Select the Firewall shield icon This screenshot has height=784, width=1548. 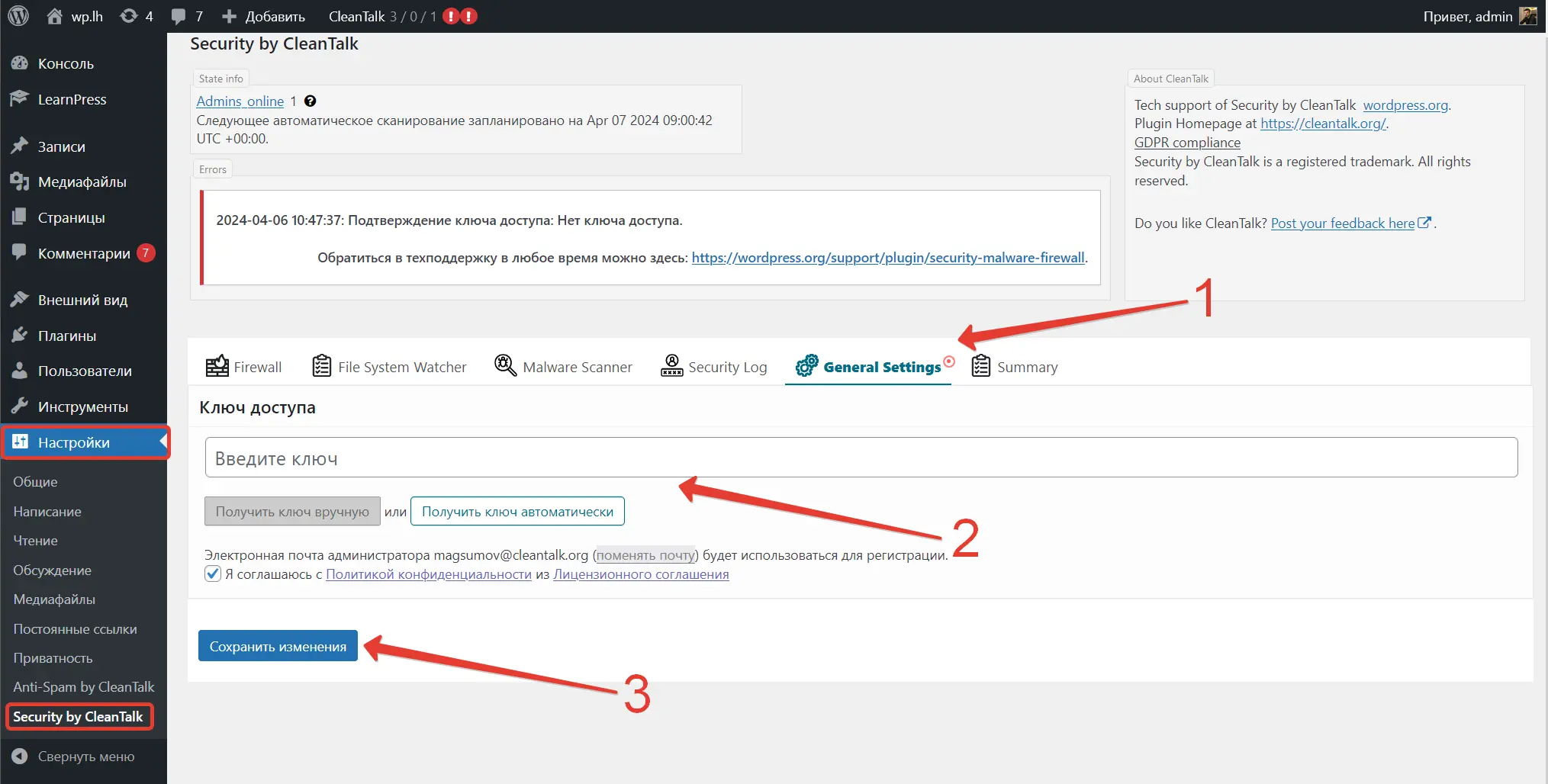coord(217,365)
